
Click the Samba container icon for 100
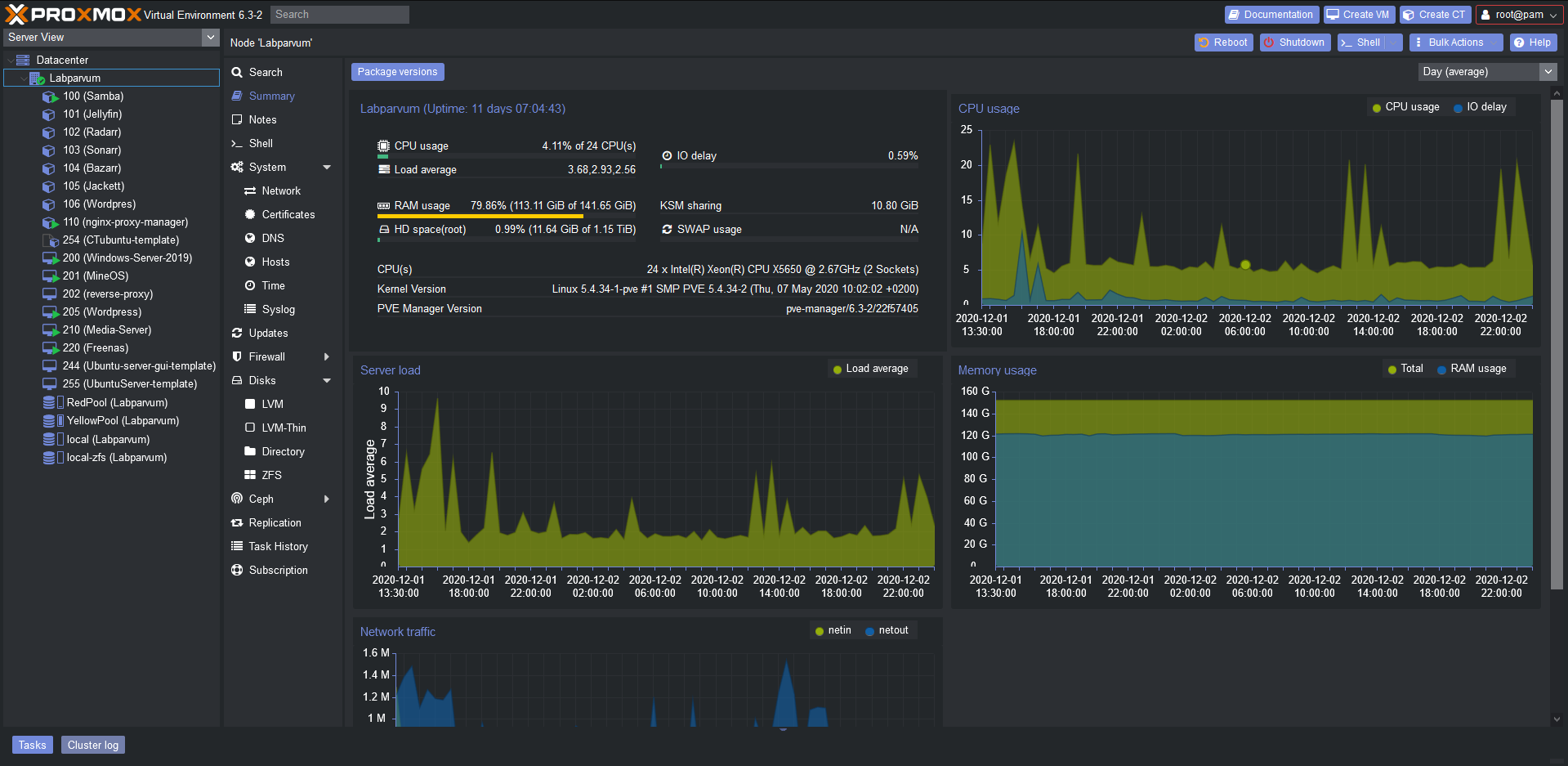[50, 96]
